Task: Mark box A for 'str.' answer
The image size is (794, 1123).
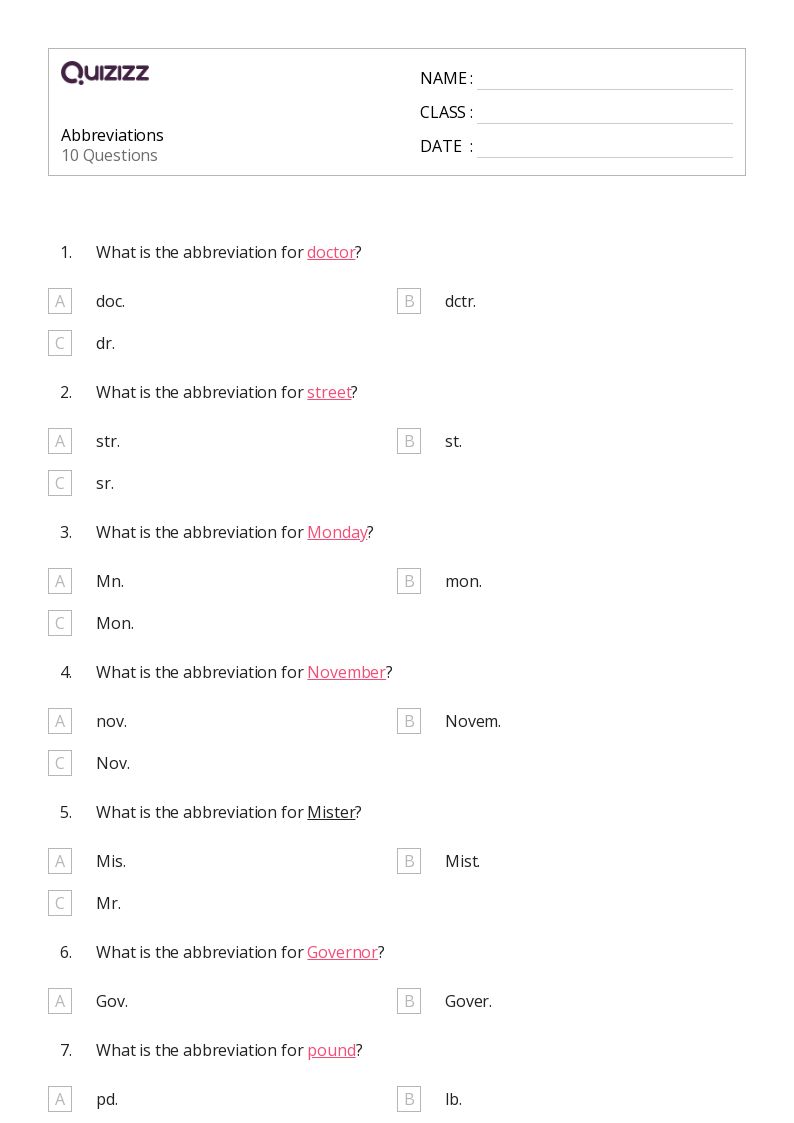Action: point(60,441)
